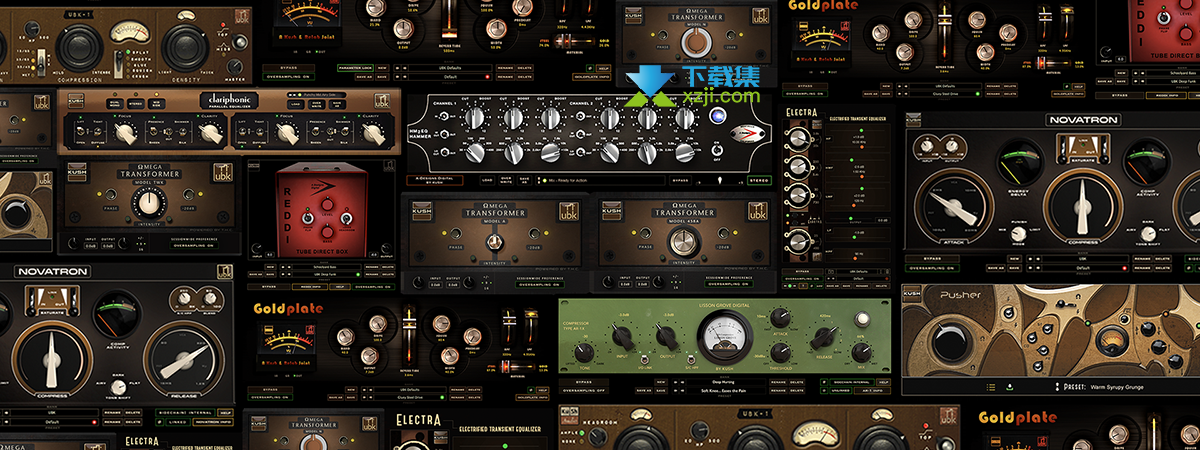1200x450 pixels.
Task: Open Vision Groove 'Deep Hurting' preset menu
Action: pos(726,382)
